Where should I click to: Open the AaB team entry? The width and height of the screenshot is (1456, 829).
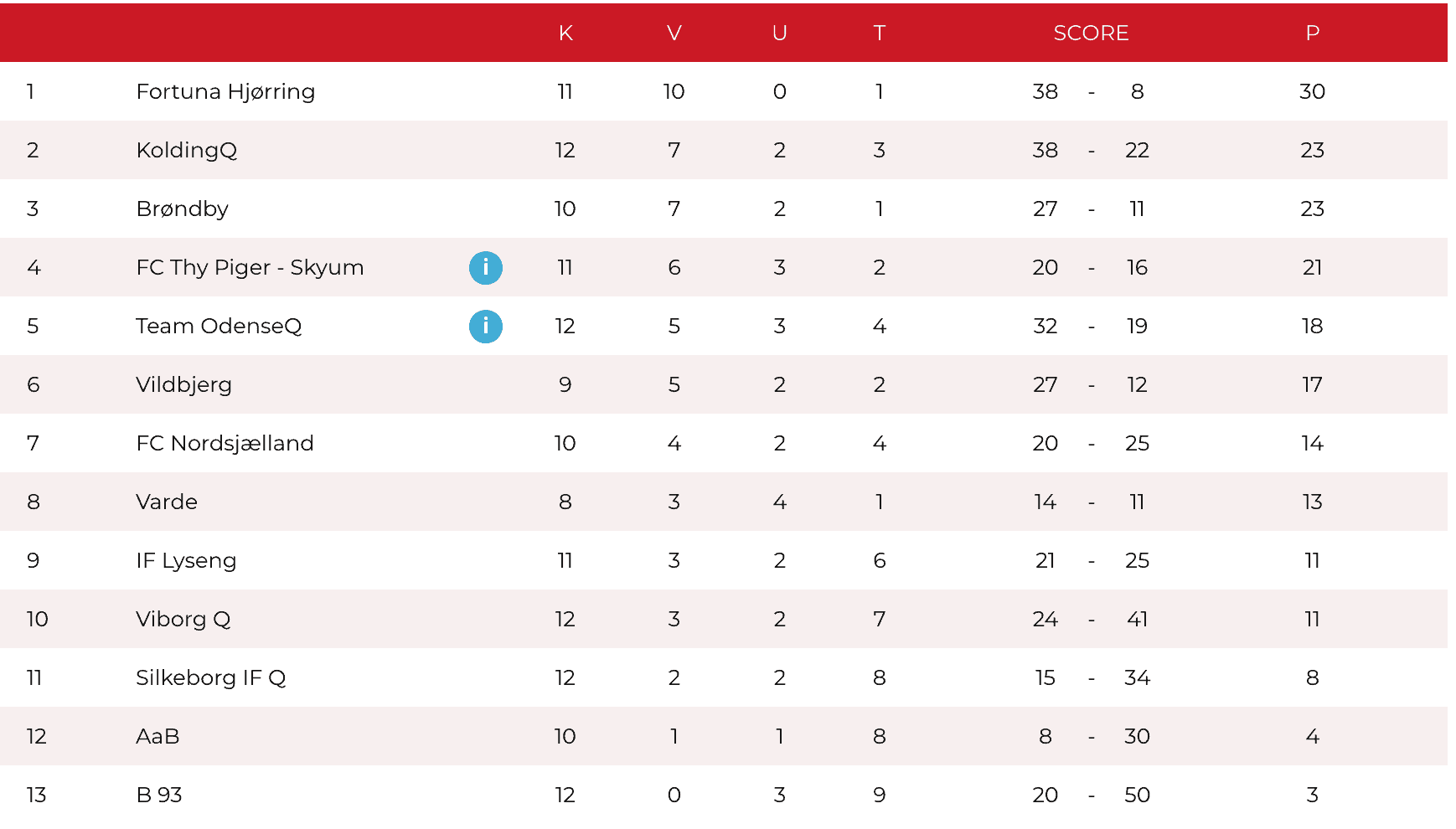(157, 737)
